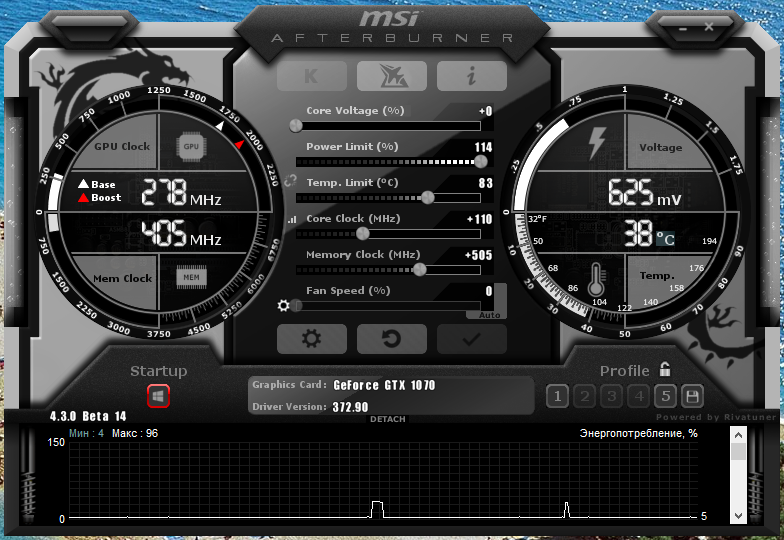Adjust the Core Voltage slider handle
Viewport: 784px width, 540px height.
(296, 126)
